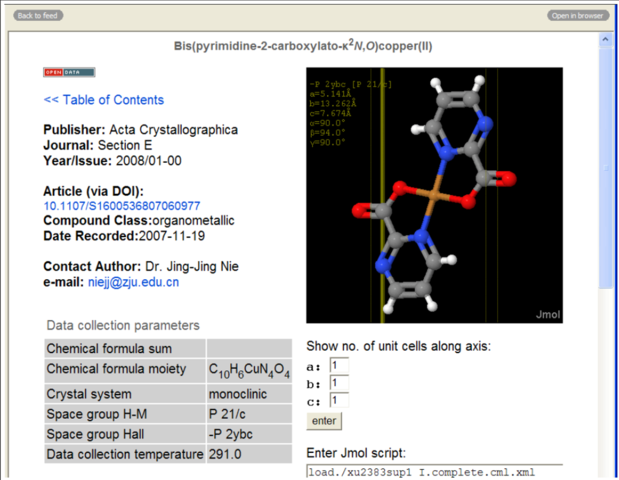Click the enter button for unit cells
Image resolution: width=619 pixels, height=480 pixels.
point(324,421)
